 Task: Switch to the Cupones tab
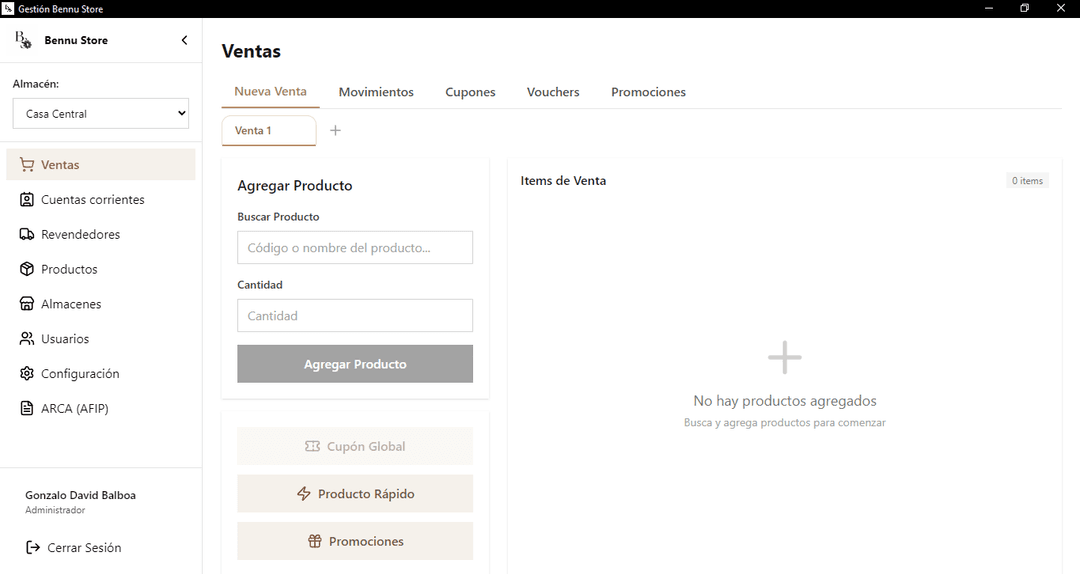(470, 92)
